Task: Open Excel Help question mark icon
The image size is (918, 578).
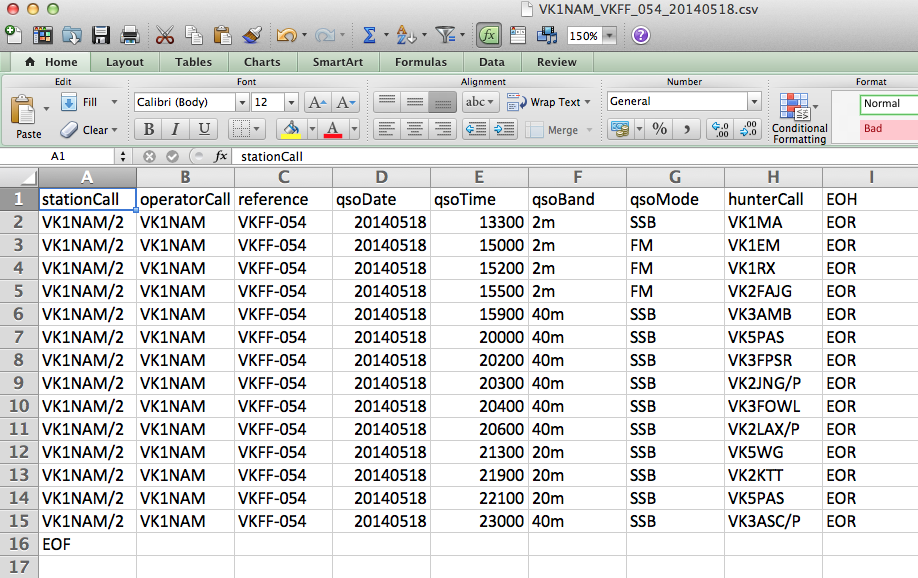Action: tap(641, 35)
